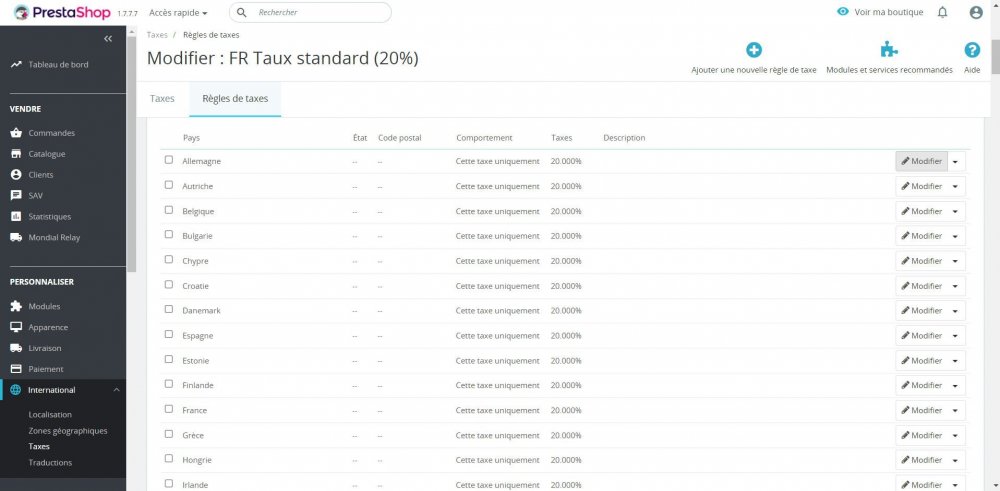Viewport: 1000px width, 491px height.
Task: Open Zones géographiques submenu item
Action: (x=68, y=430)
